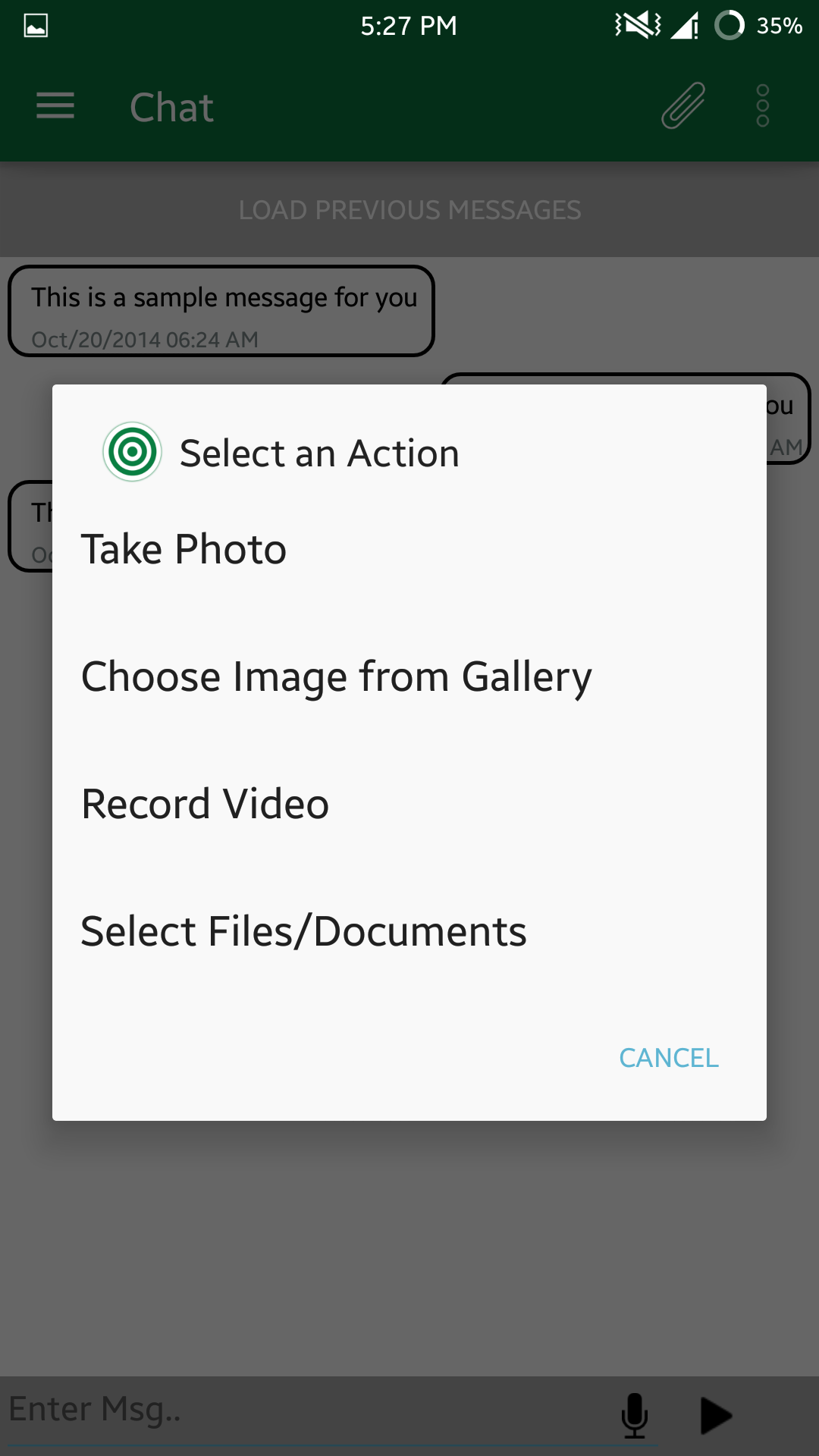Pick Select Files/Documents option
Screen dimensions: 819x1456
point(303,931)
